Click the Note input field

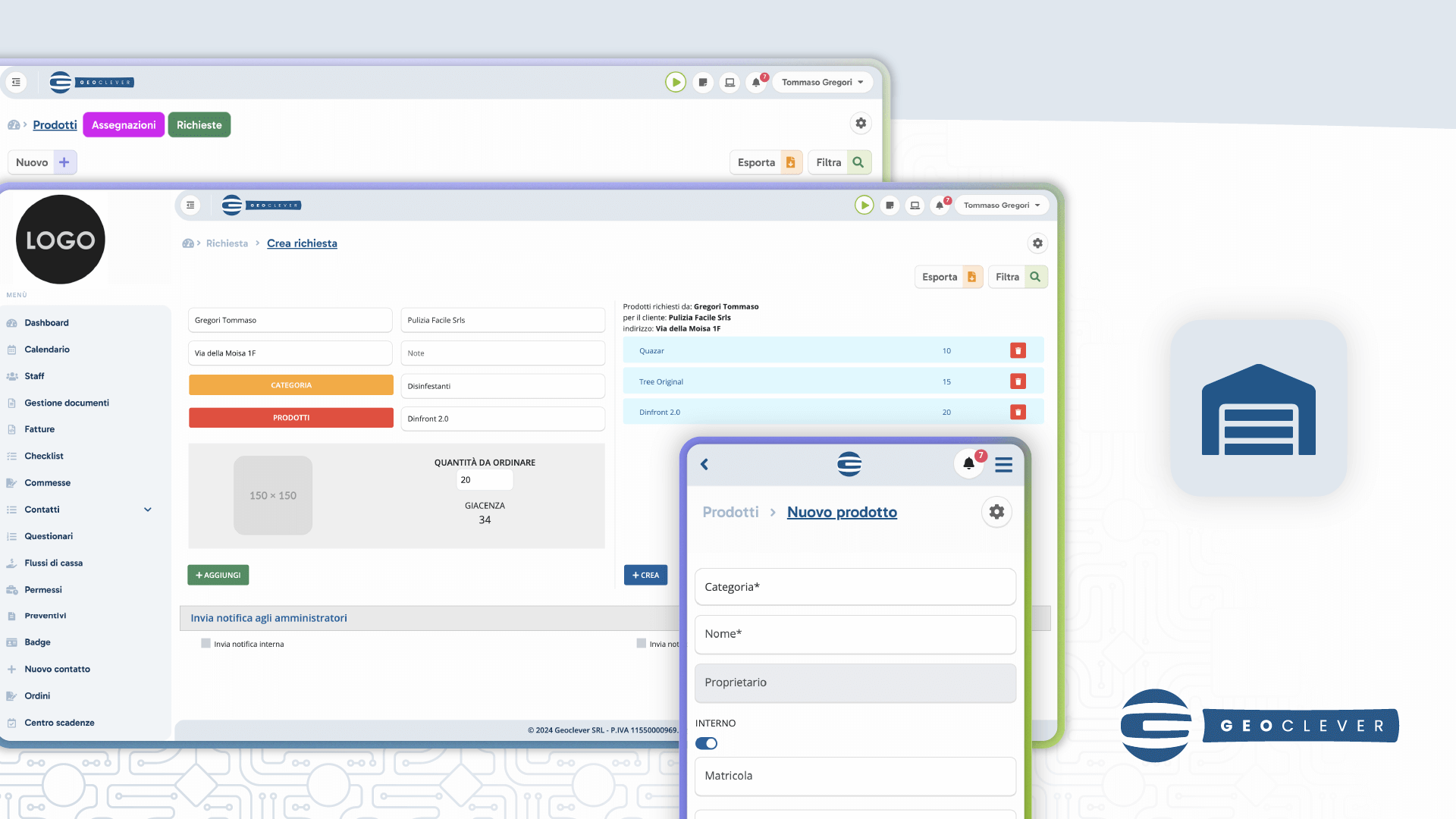[x=503, y=353]
